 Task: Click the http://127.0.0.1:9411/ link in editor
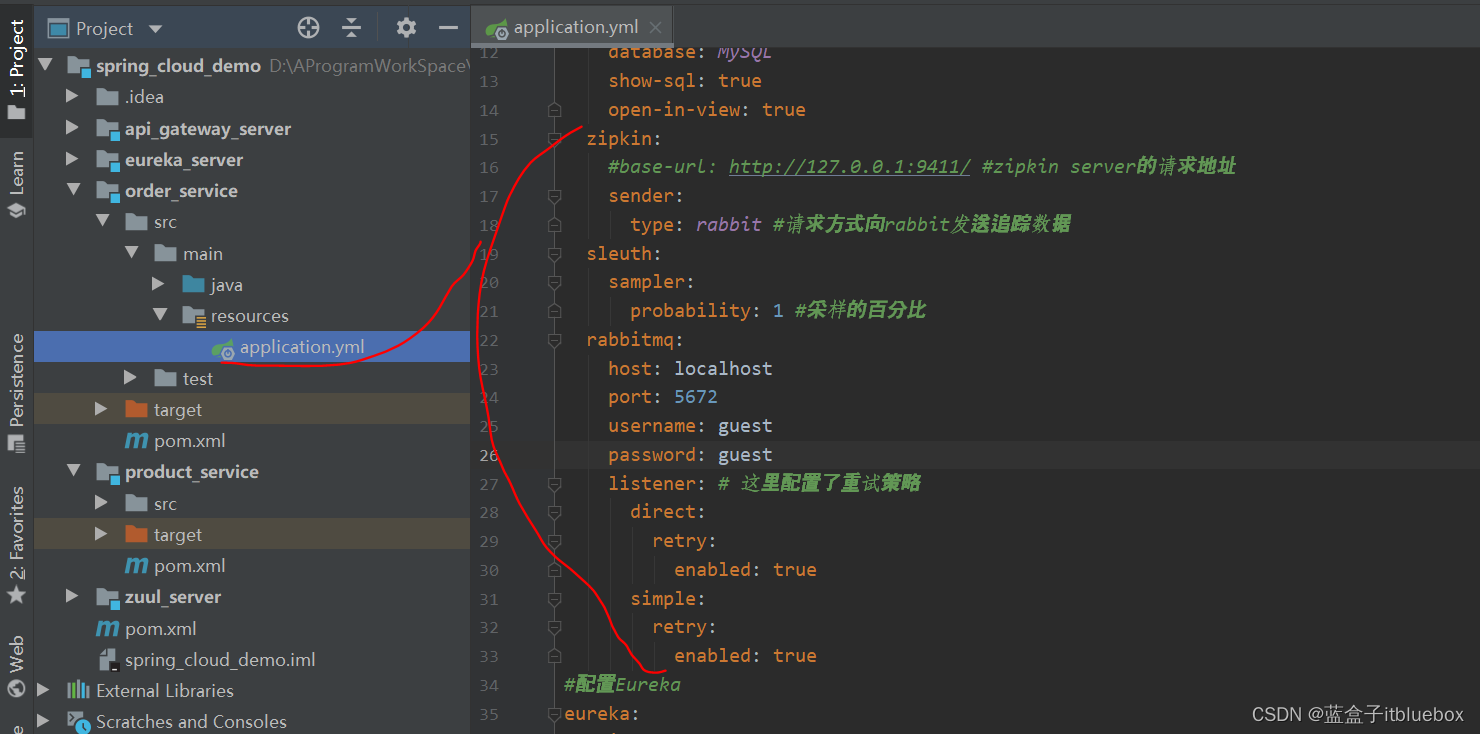click(x=849, y=166)
